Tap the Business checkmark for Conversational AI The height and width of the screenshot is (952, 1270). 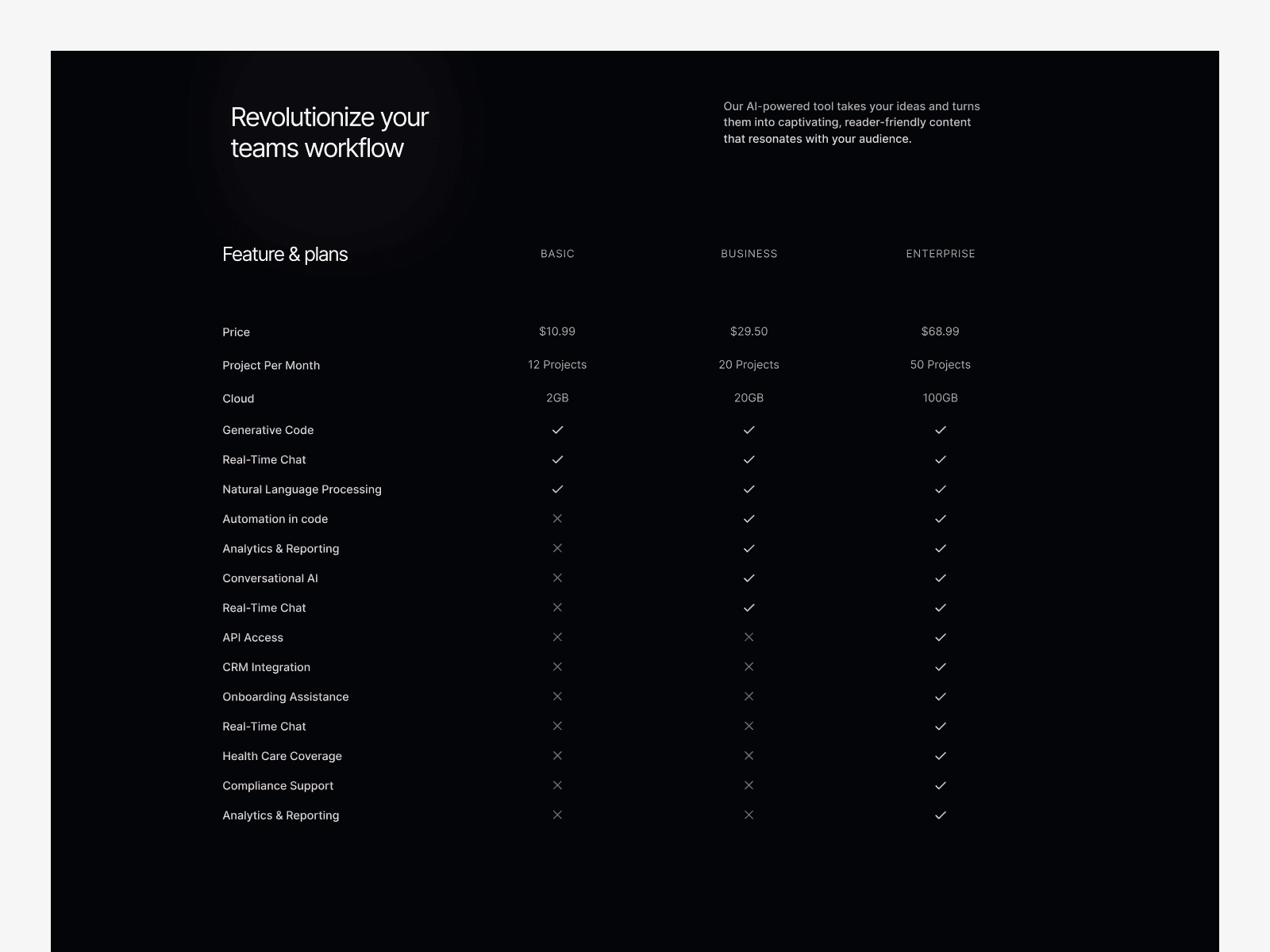coord(749,578)
